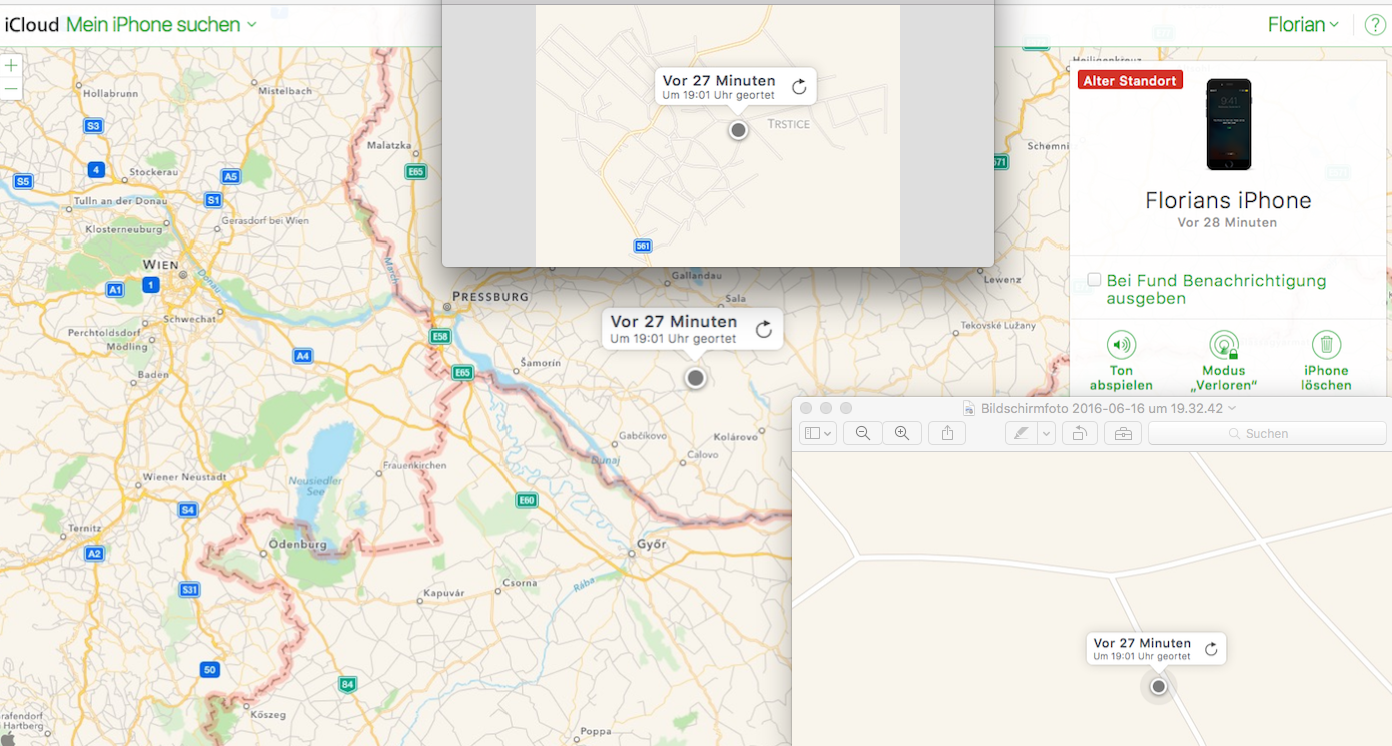Click zoom out magnifier in Preview toolbar
Screen dimensions: 1392x746
[862, 433]
